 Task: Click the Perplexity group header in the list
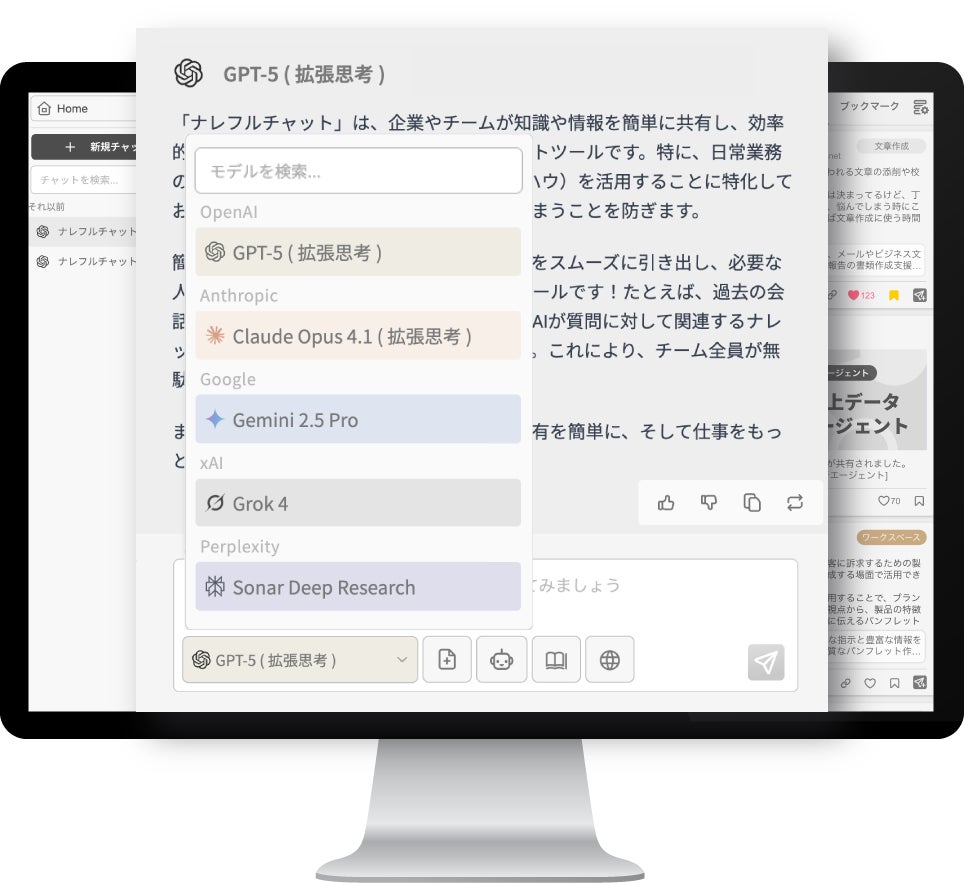240,546
